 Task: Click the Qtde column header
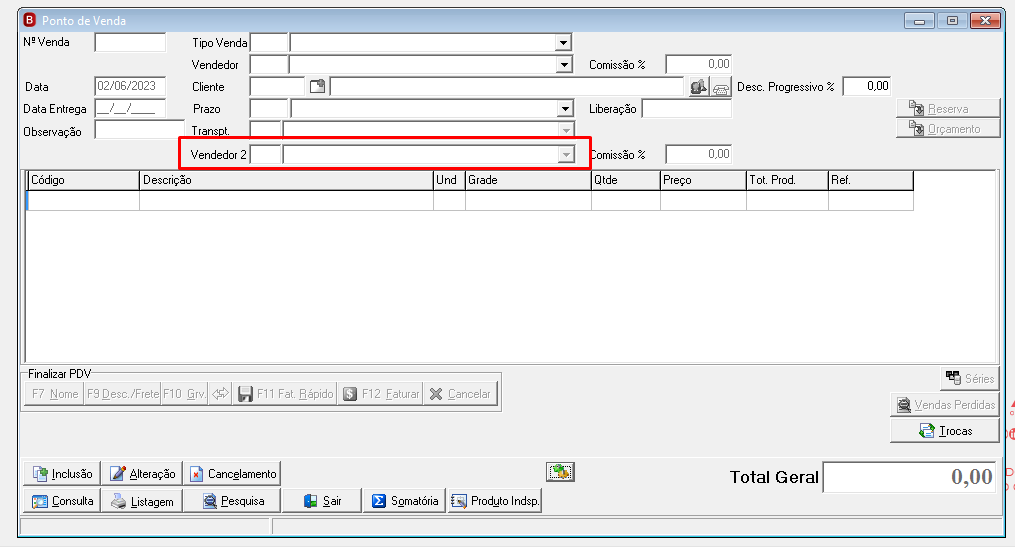[626, 181]
